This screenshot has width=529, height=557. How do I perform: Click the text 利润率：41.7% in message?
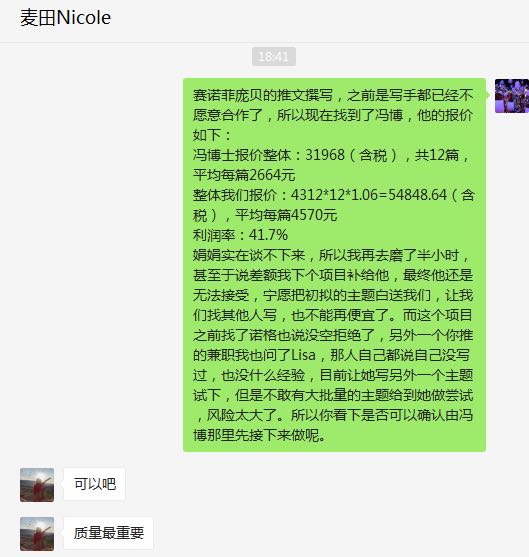pos(240,235)
